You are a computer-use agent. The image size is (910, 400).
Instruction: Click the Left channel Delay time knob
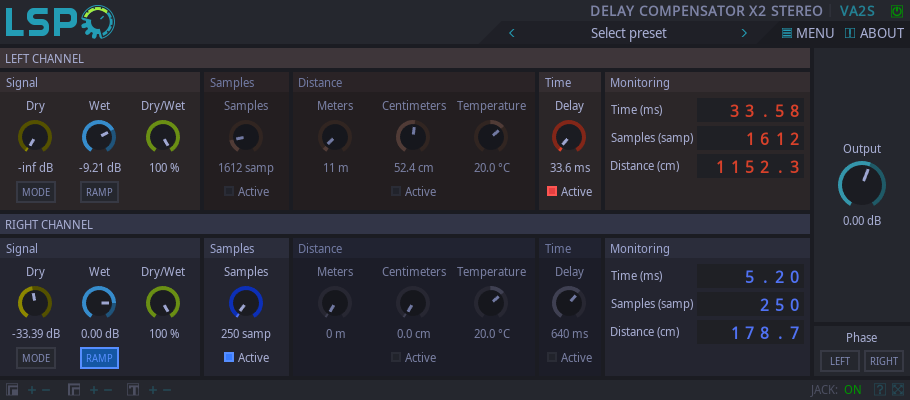tap(568, 137)
